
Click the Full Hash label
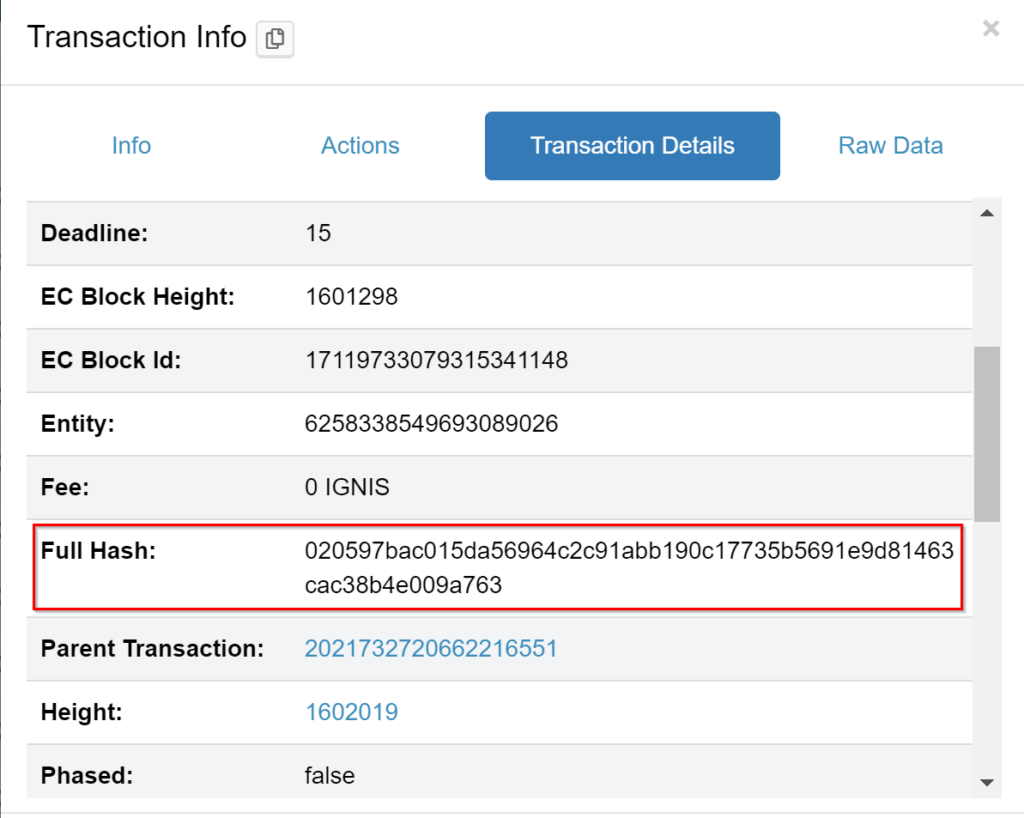click(x=98, y=551)
